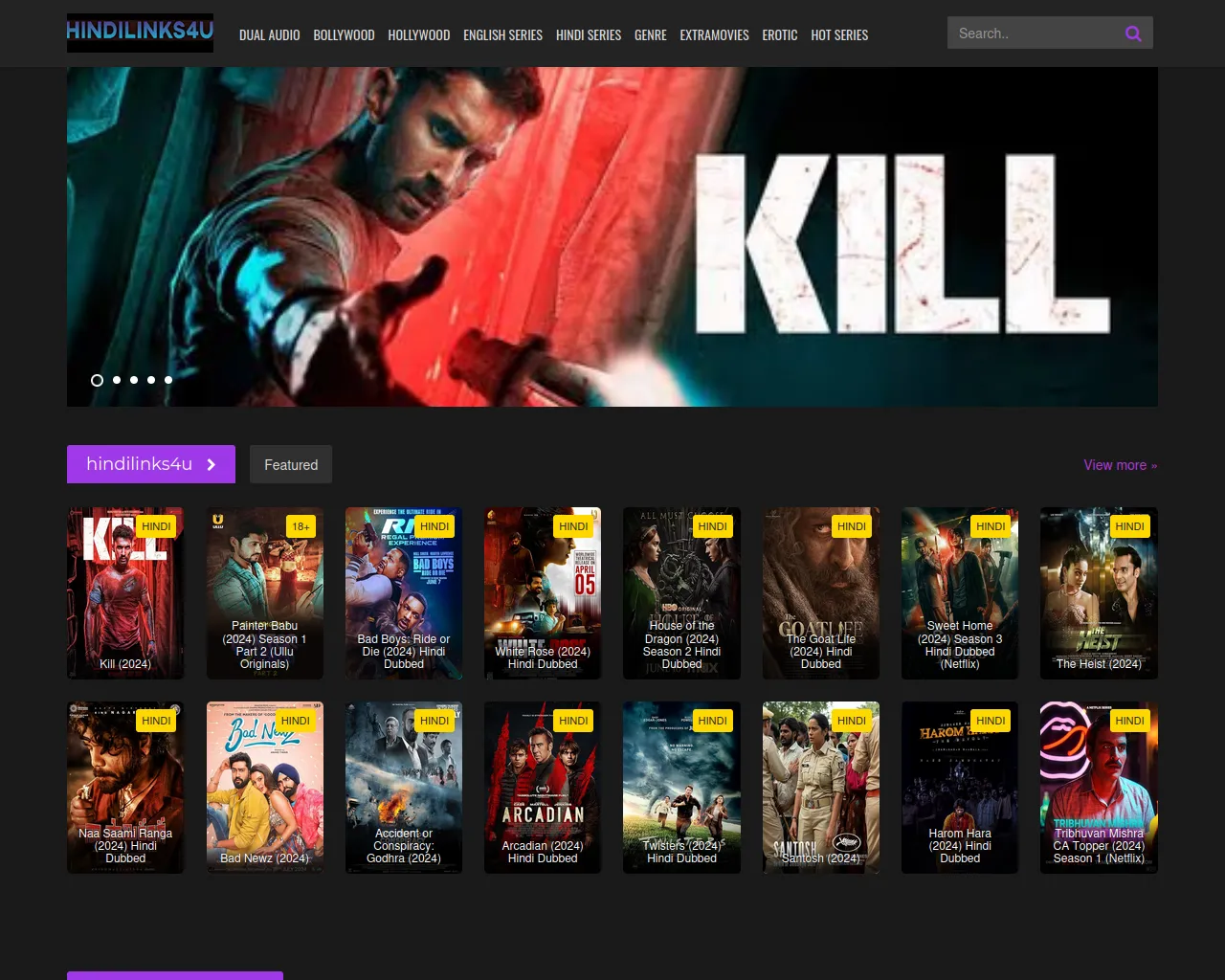Click the HINDI badge on The Heist
The image size is (1225, 980).
[1129, 526]
